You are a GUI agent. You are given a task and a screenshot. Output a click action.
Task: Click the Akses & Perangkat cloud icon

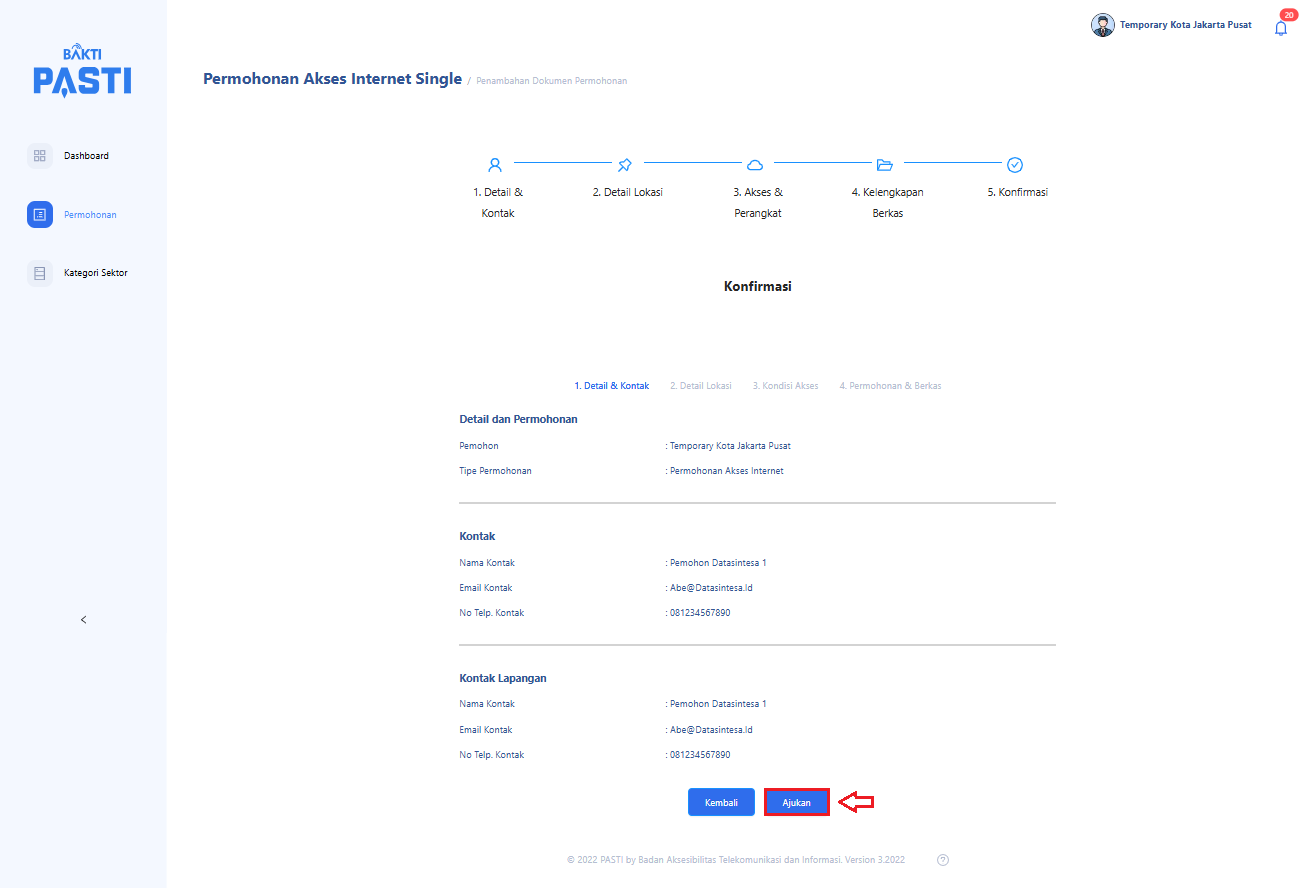point(755,164)
